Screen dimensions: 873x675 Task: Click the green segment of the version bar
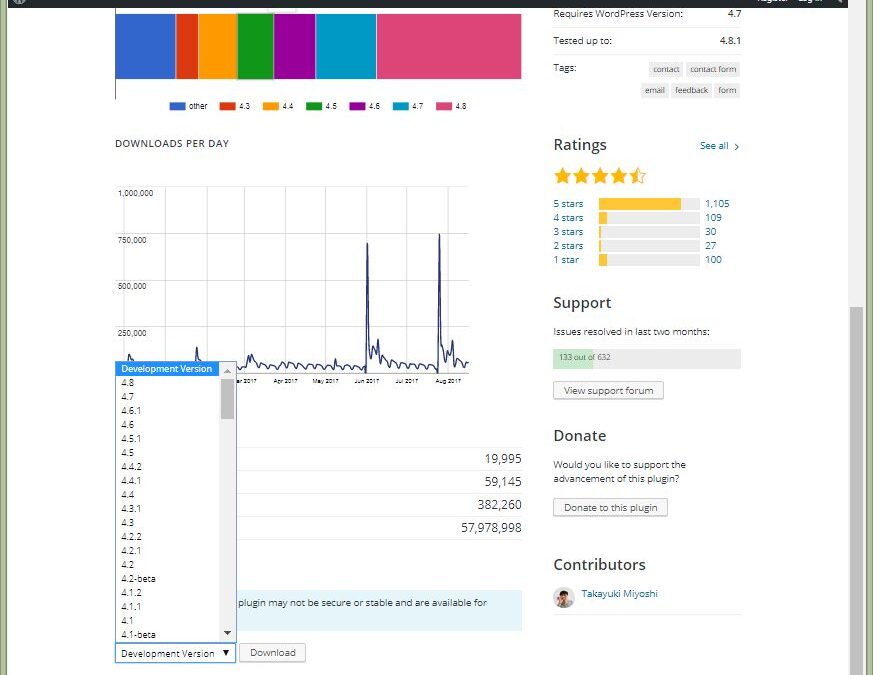[x=256, y=46]
